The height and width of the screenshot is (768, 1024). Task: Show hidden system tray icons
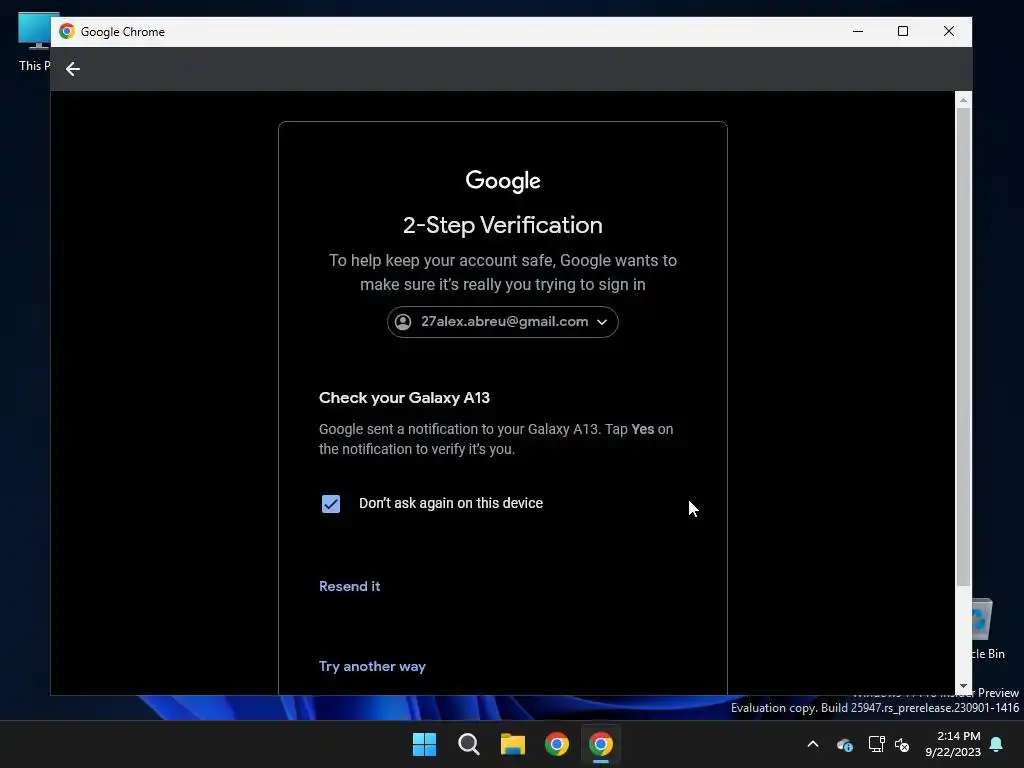pyautogui.click(x=813, y=744)
